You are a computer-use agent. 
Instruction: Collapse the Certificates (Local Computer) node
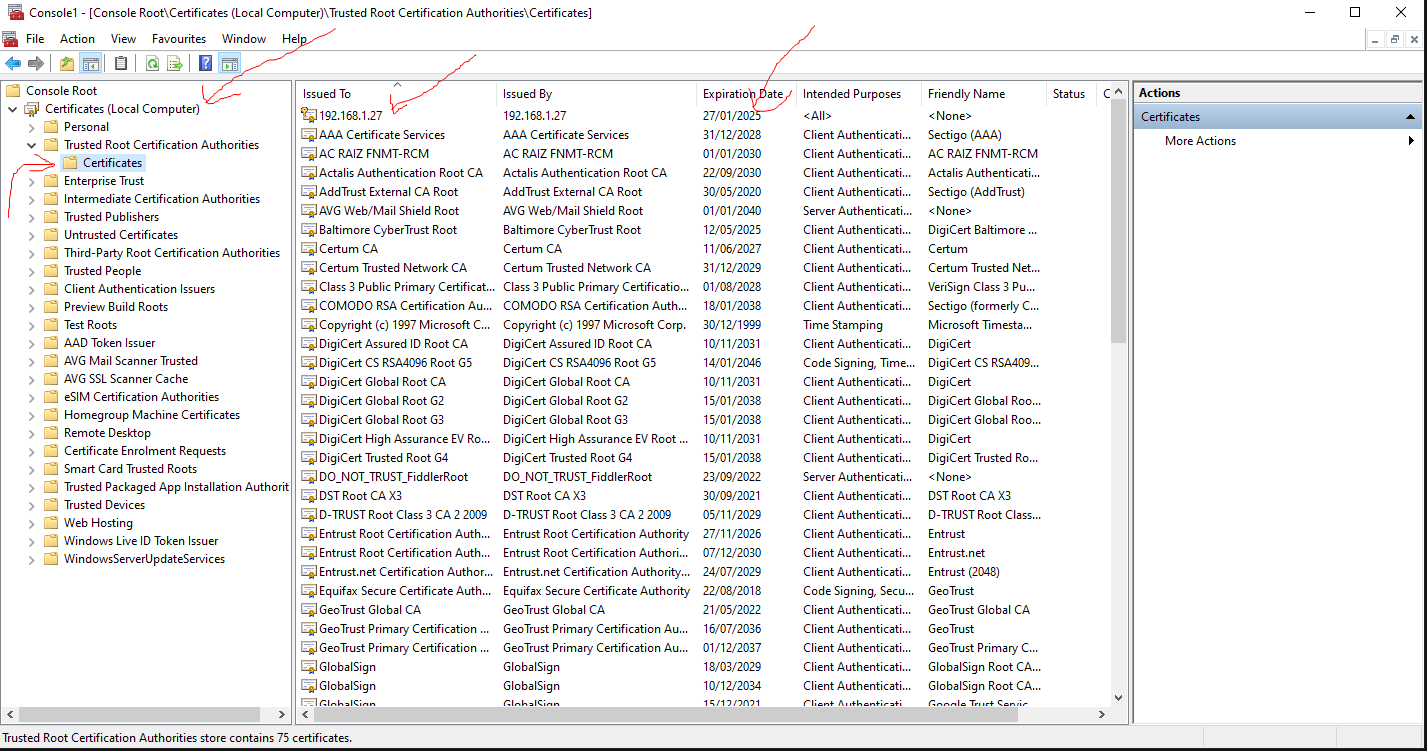(12, 109)
